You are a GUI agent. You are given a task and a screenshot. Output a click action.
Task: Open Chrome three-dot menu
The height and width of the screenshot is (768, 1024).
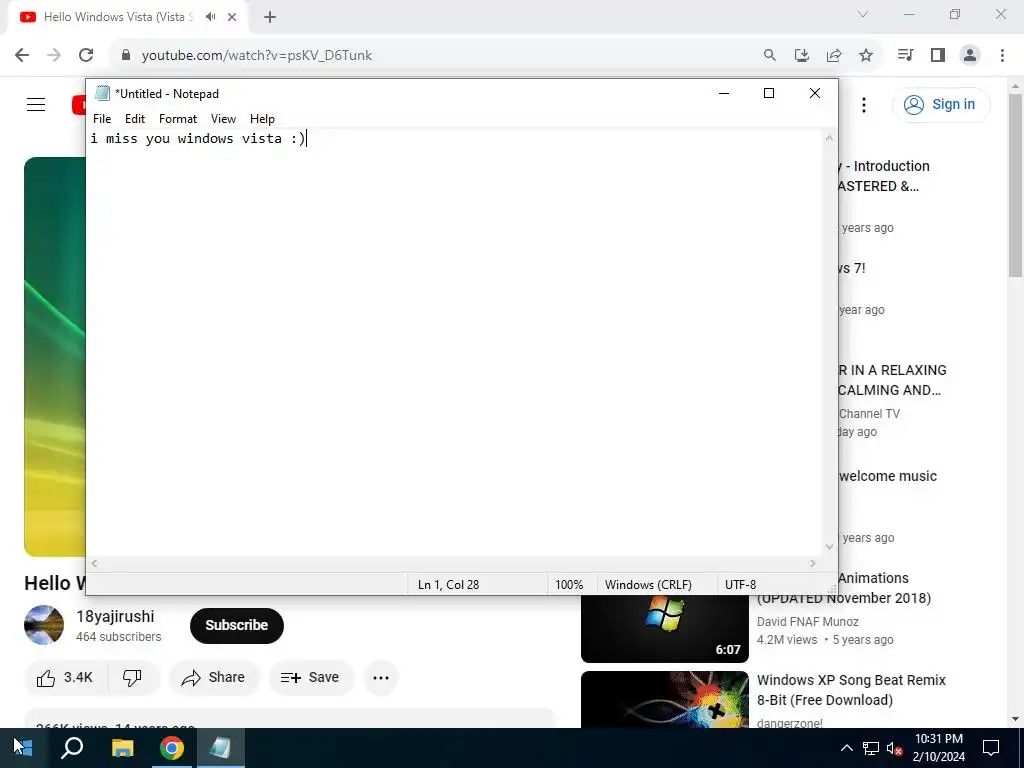(1002, 56)
